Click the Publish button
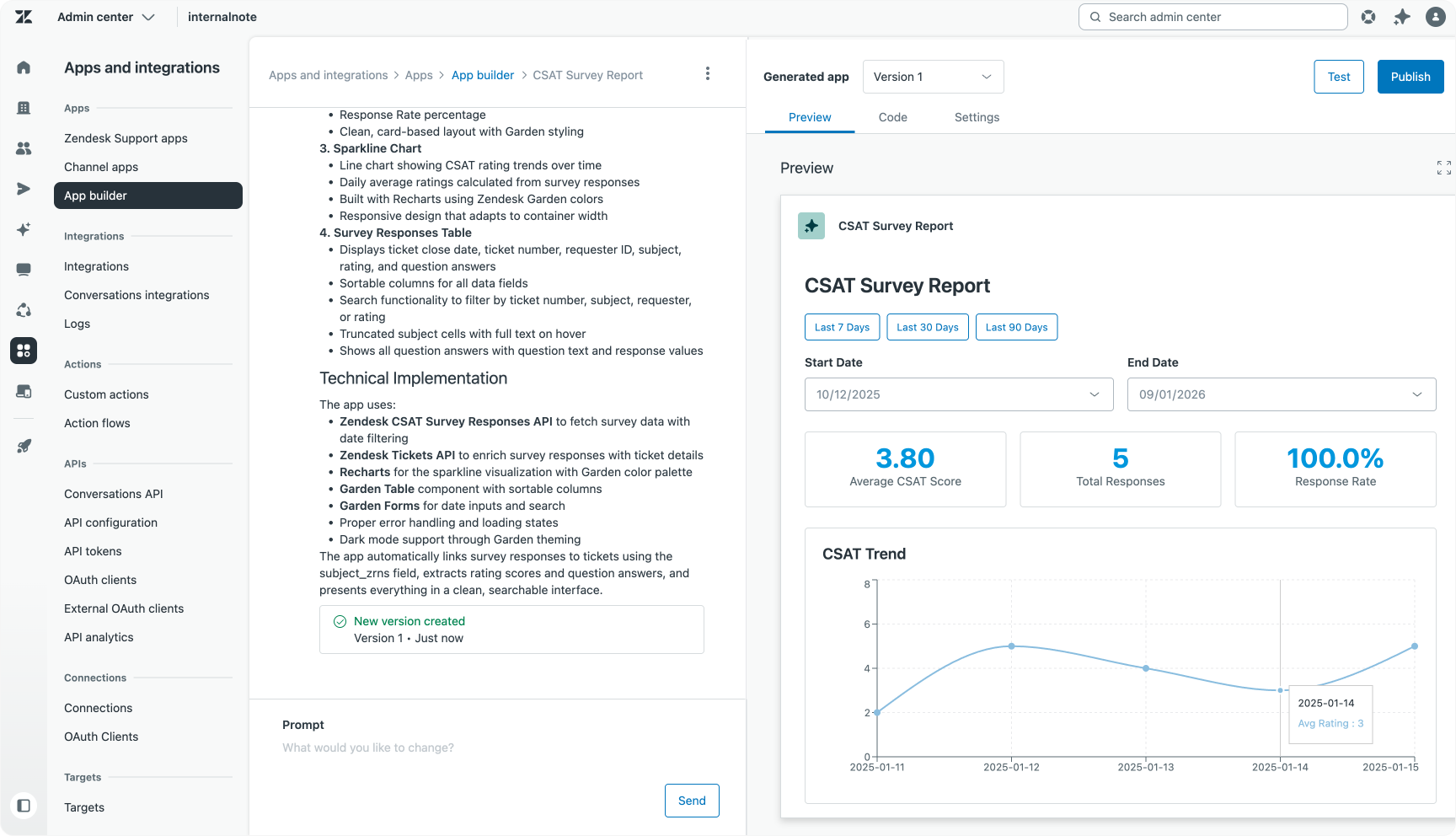The image size is (1456, 836). (1410, 77)
